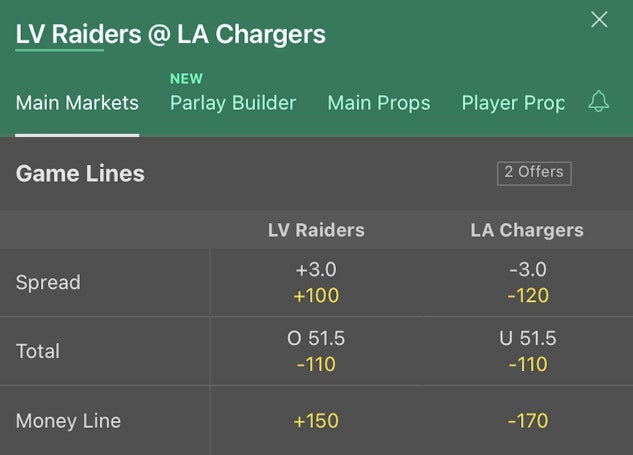The image size is (633, 455).
Task: Tap the Money Line row label
Action: [68, 421]
